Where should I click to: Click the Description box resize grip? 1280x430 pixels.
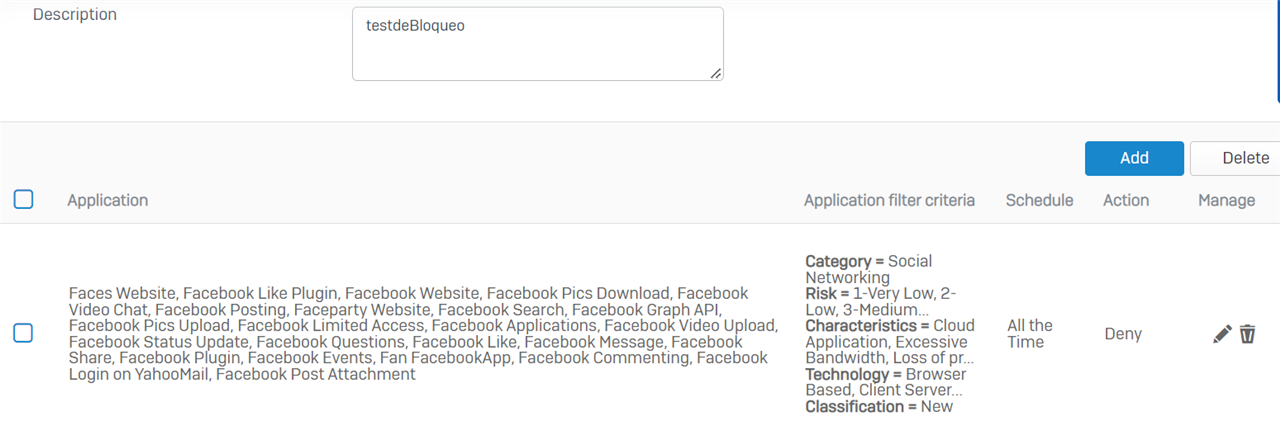[716, 73]
